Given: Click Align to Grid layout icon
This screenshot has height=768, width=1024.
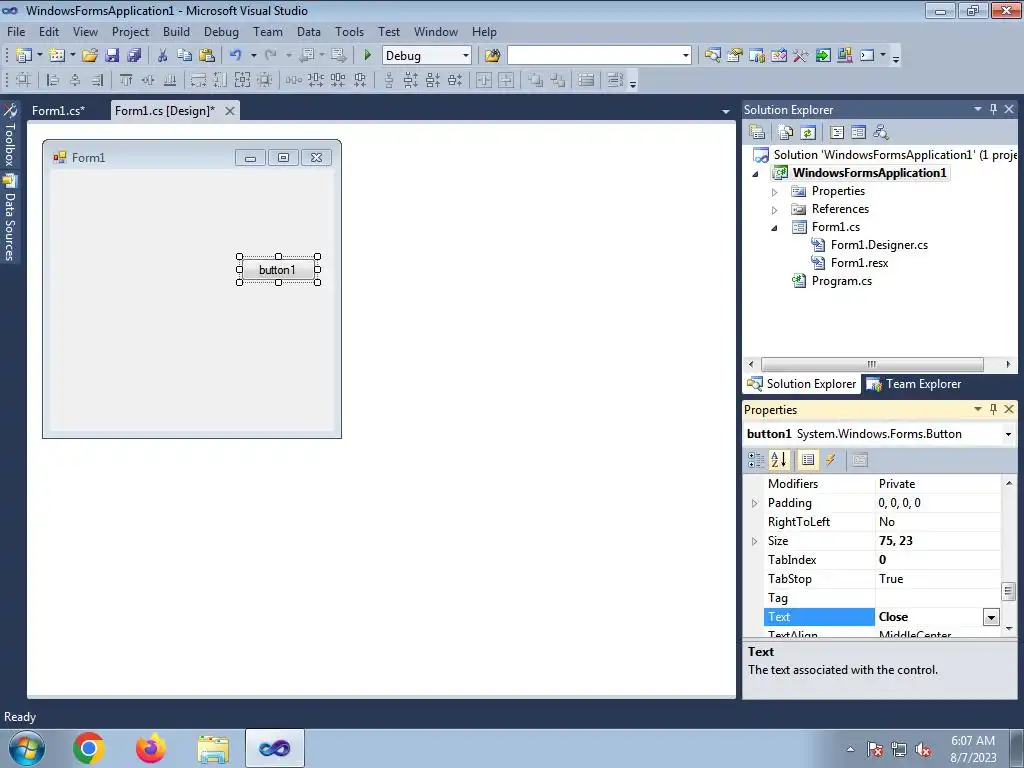Looking at the screenshot, I should 24,80.
